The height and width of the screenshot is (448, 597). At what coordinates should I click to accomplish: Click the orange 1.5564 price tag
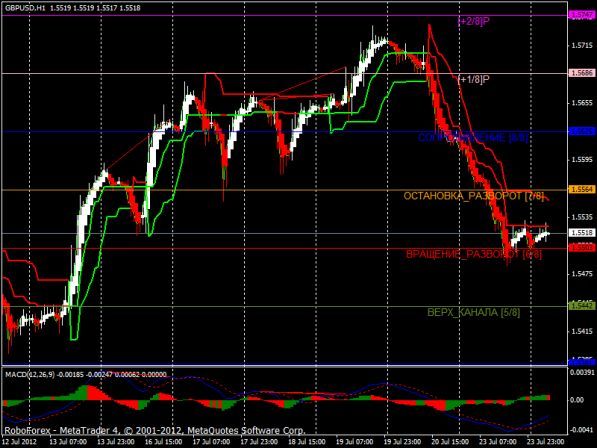pyautogui.click(x=582, y=190)
